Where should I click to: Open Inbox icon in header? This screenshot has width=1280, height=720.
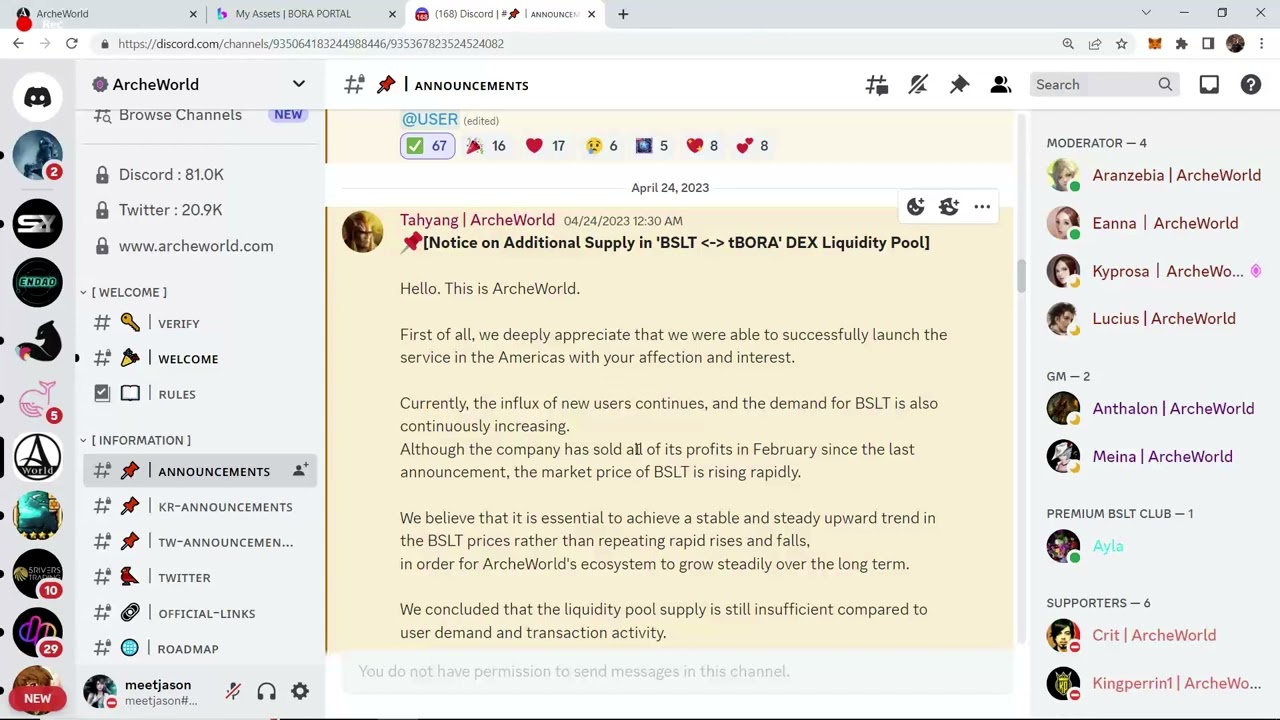[x=1209, y=85]
